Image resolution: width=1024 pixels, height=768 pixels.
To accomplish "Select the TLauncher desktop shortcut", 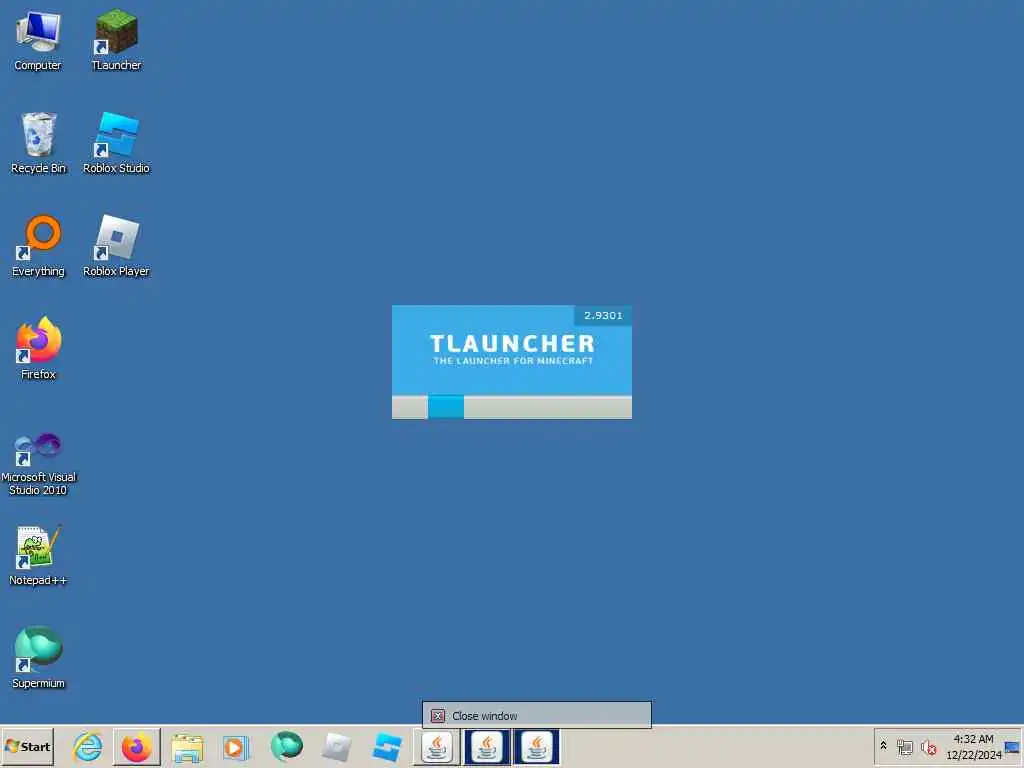I will click(116, 40).
